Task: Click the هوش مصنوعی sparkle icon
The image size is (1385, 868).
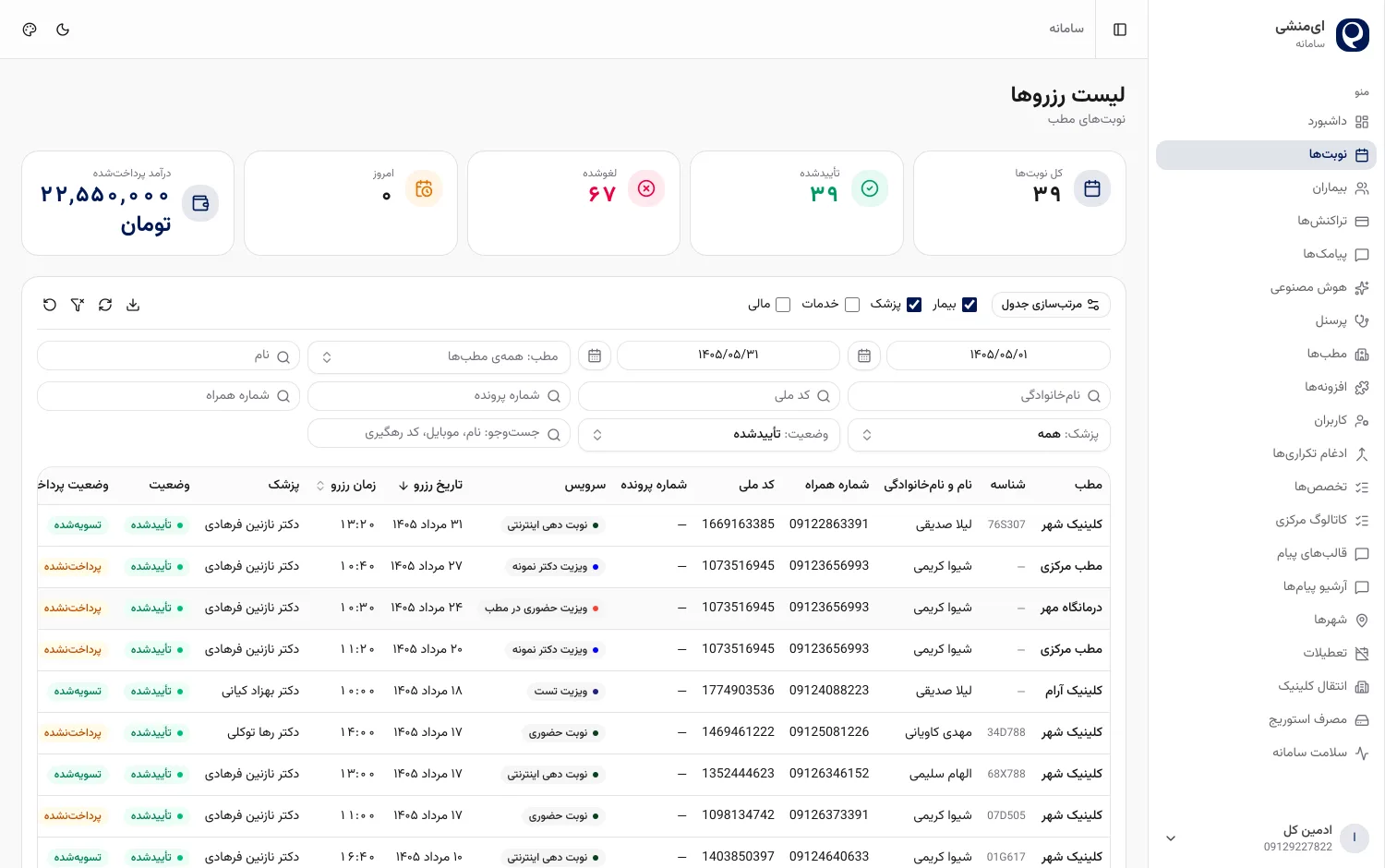Action: click(x=1362, y=288)
